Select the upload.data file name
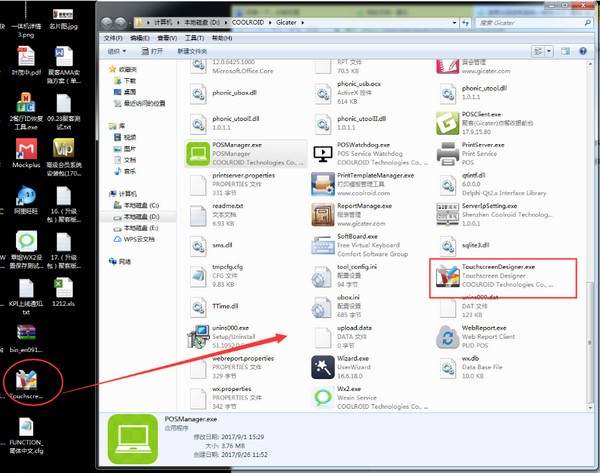Viewport: 600px width, 473px height. tap(354, 328)
